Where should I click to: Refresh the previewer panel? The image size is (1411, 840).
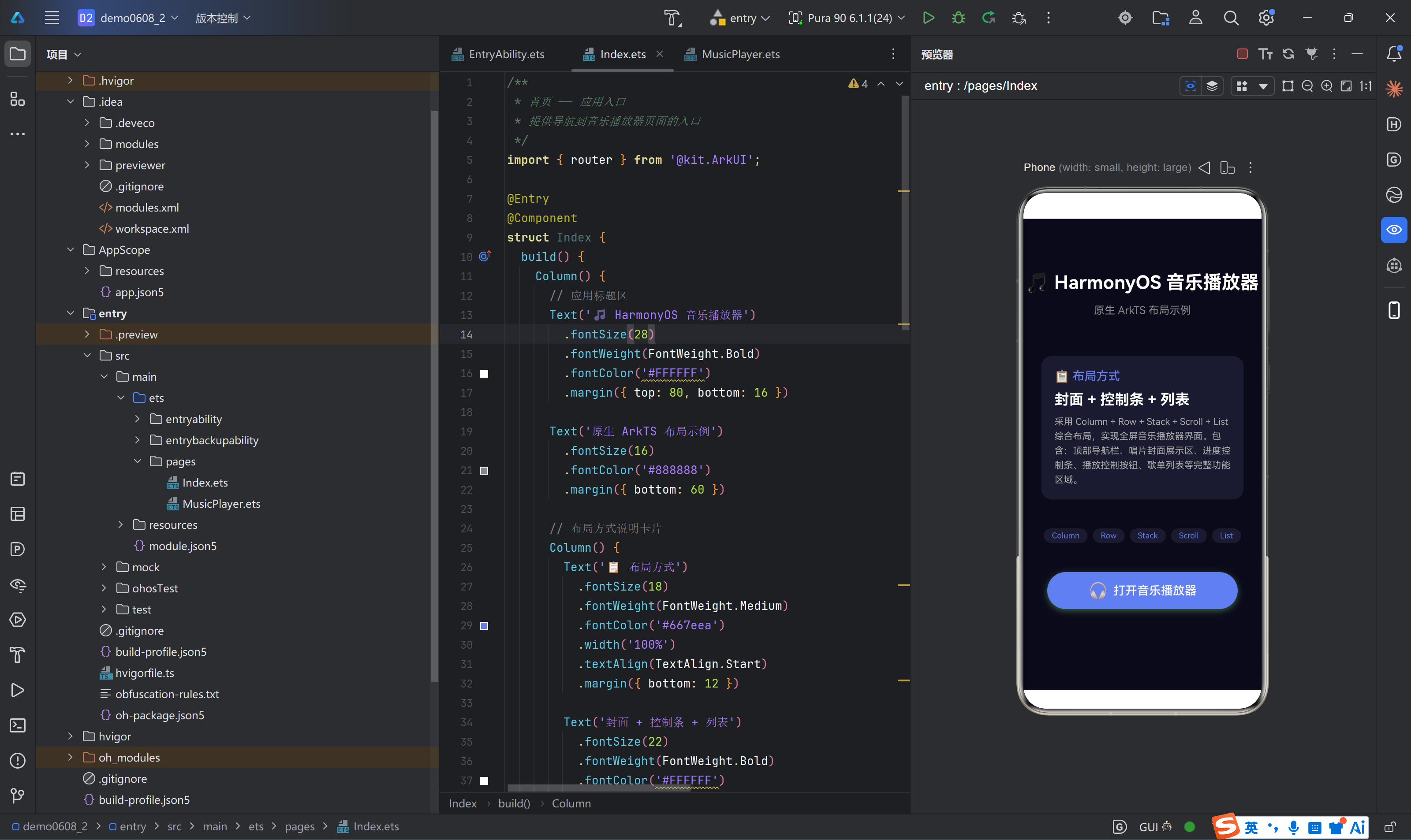(1289, 54)
